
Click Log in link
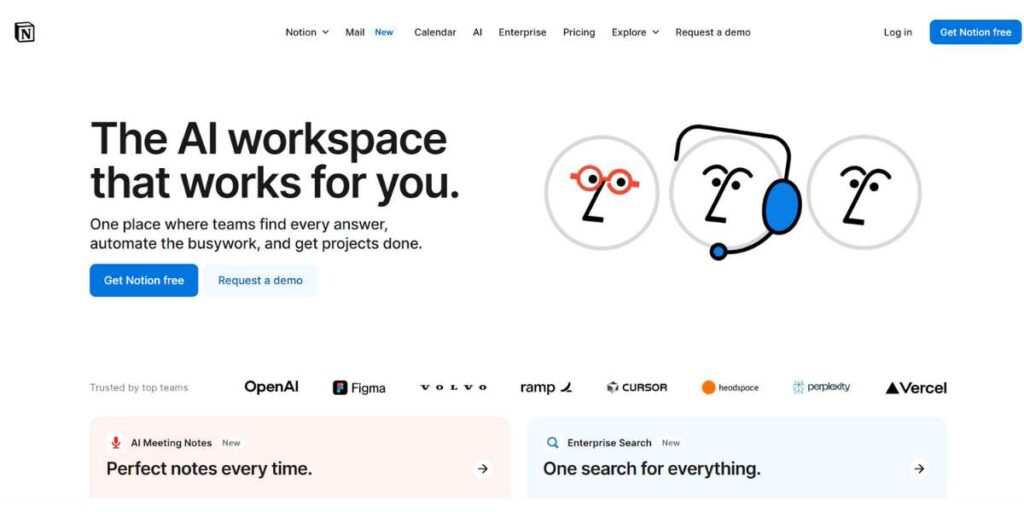coord(897,32)
